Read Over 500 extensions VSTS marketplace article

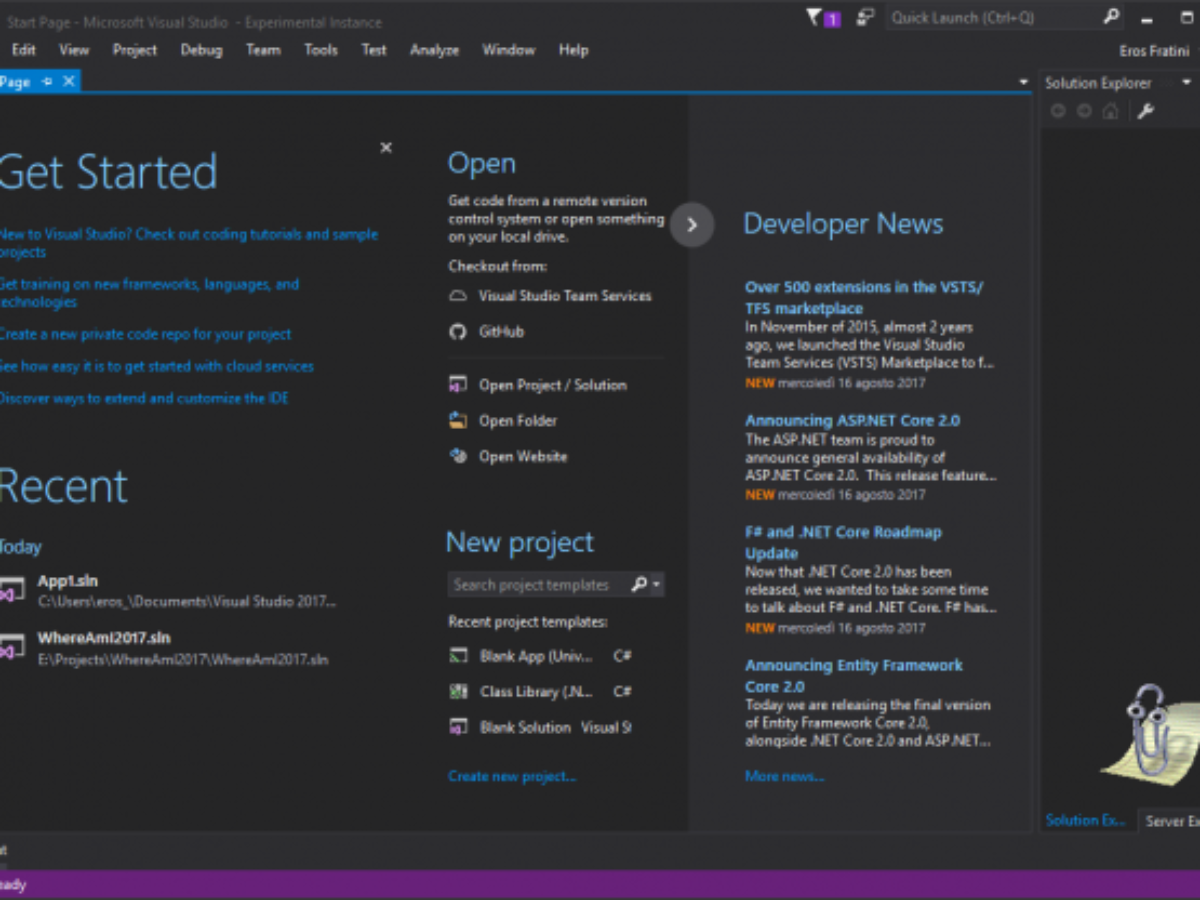864,298
